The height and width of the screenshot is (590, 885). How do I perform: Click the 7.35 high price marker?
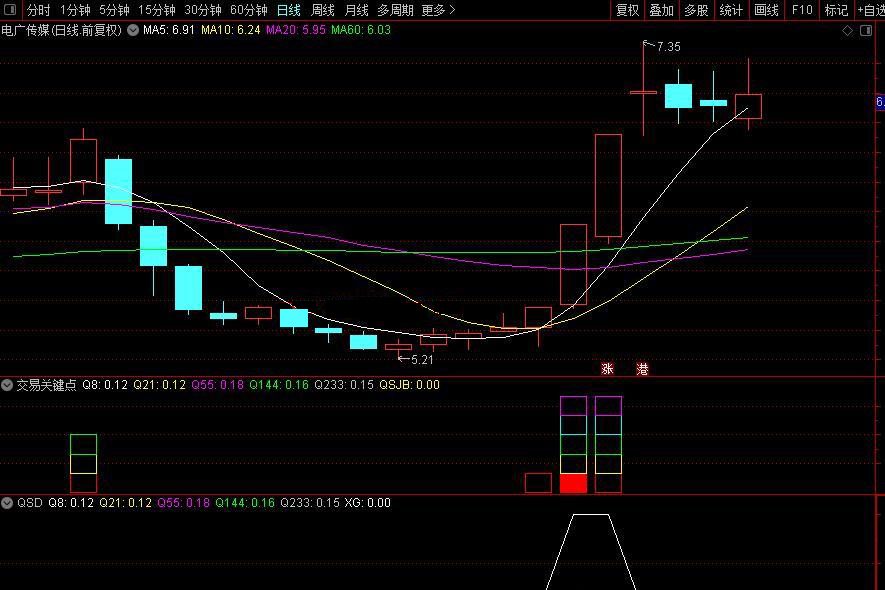pos(667,47)
